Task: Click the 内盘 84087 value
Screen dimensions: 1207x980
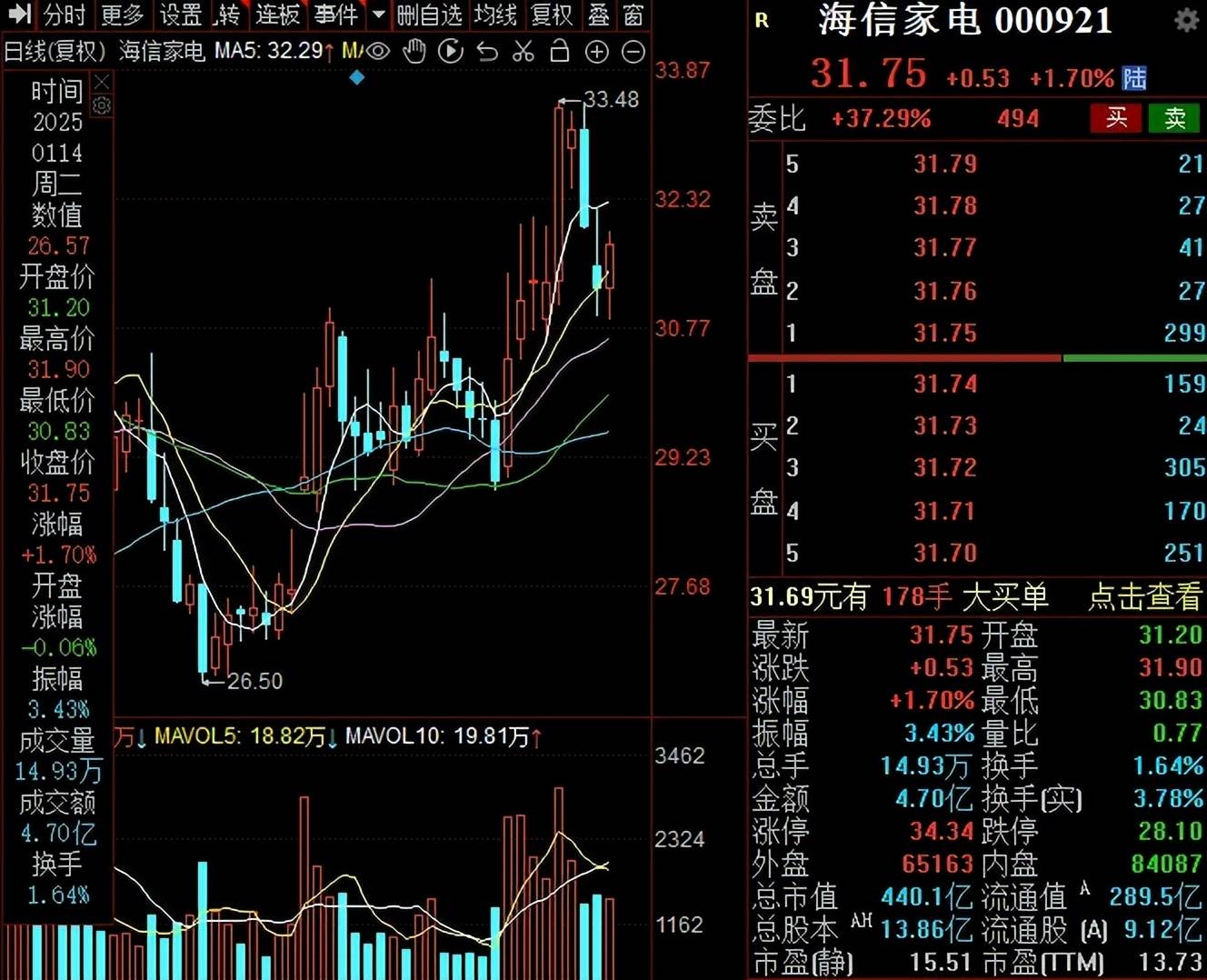Action: click(1167, 864)
